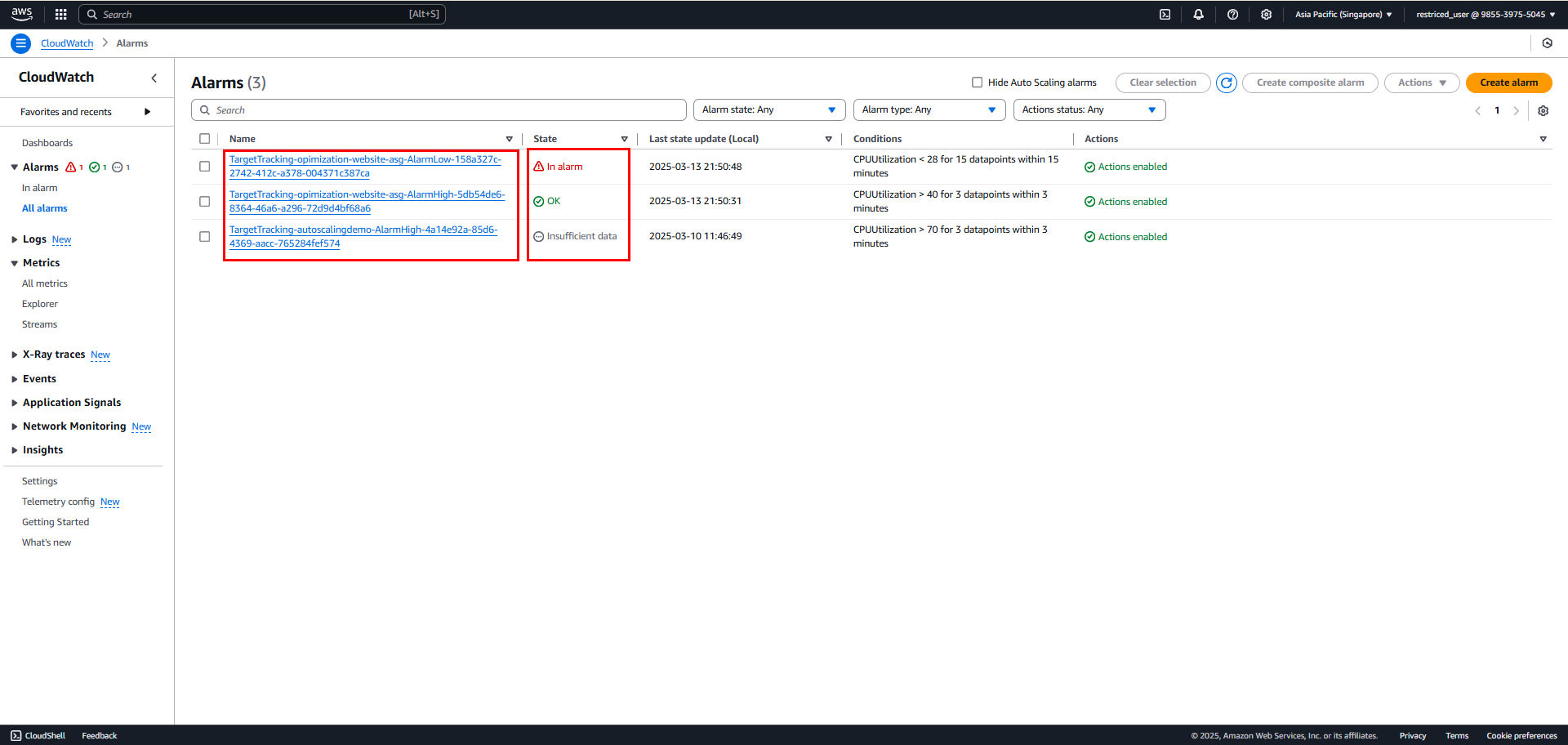This screenshot has height=745, width=1568.
Task: Open the help question mark menu
Action: click(1232, 14)
